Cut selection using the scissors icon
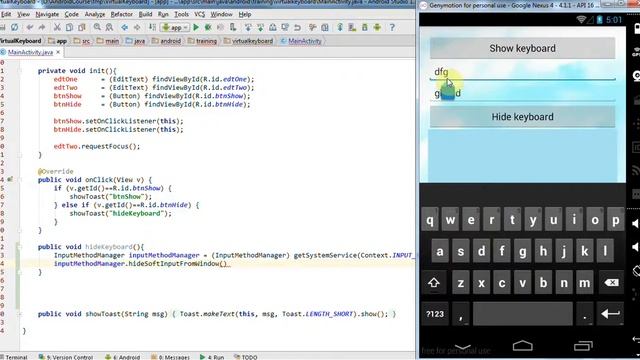Image resolution: width=640 pixels, height=360 pixels. pos(57,27)
